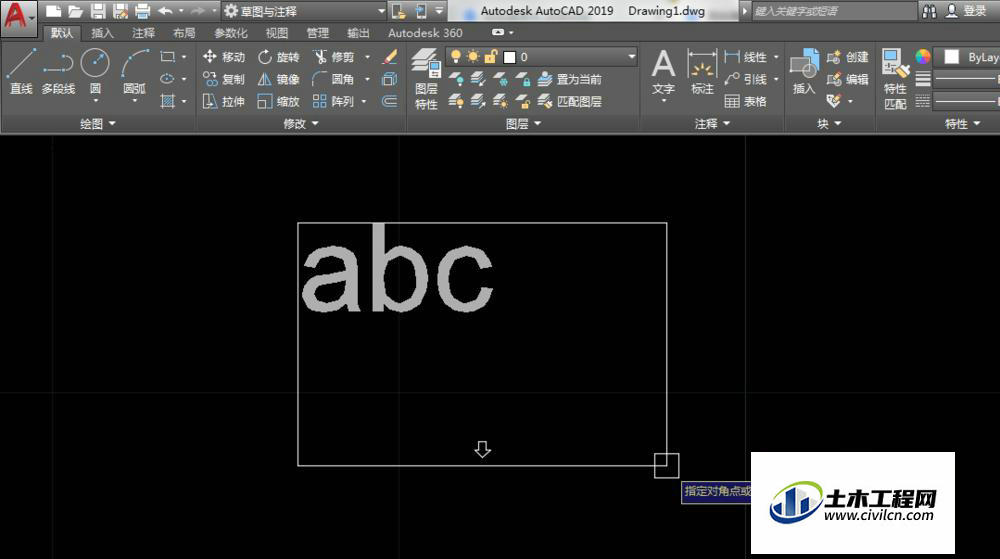Click the Erase tool icon
This screenshot has height=559, width=1000.
pos(390,57)
